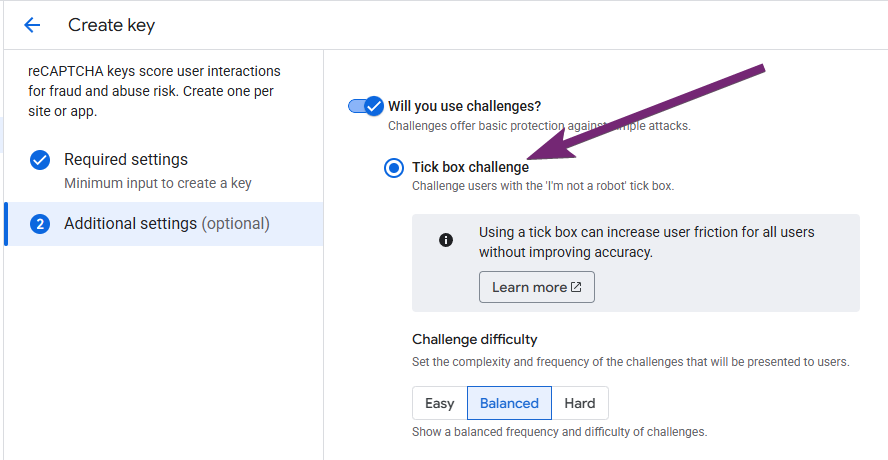The width and height of the screenshot is (888, 460).
Task: Click the external link icon on Learn more
Action: click(x=576, y=287)
